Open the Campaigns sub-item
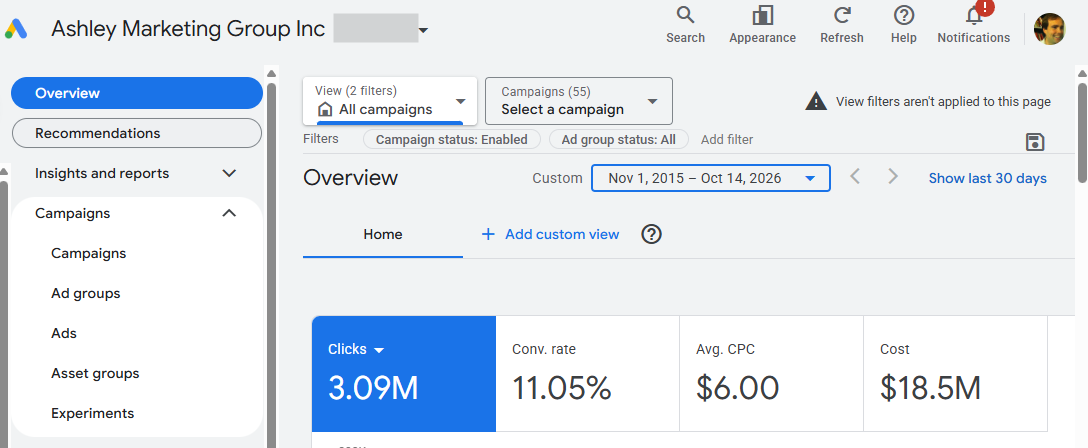1088x448 pixels. coord(89,254)
